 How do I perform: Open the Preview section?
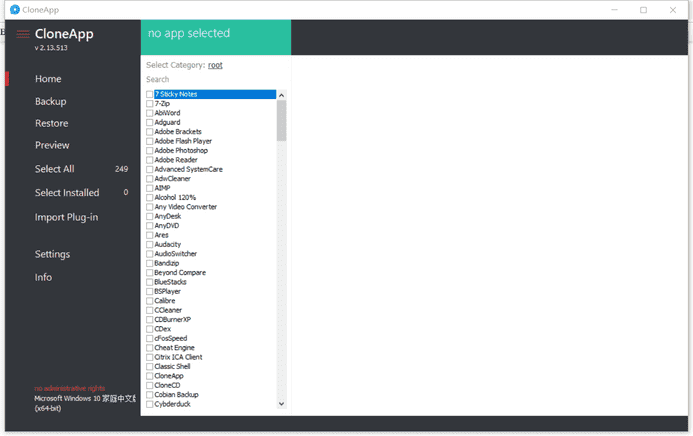52,145
